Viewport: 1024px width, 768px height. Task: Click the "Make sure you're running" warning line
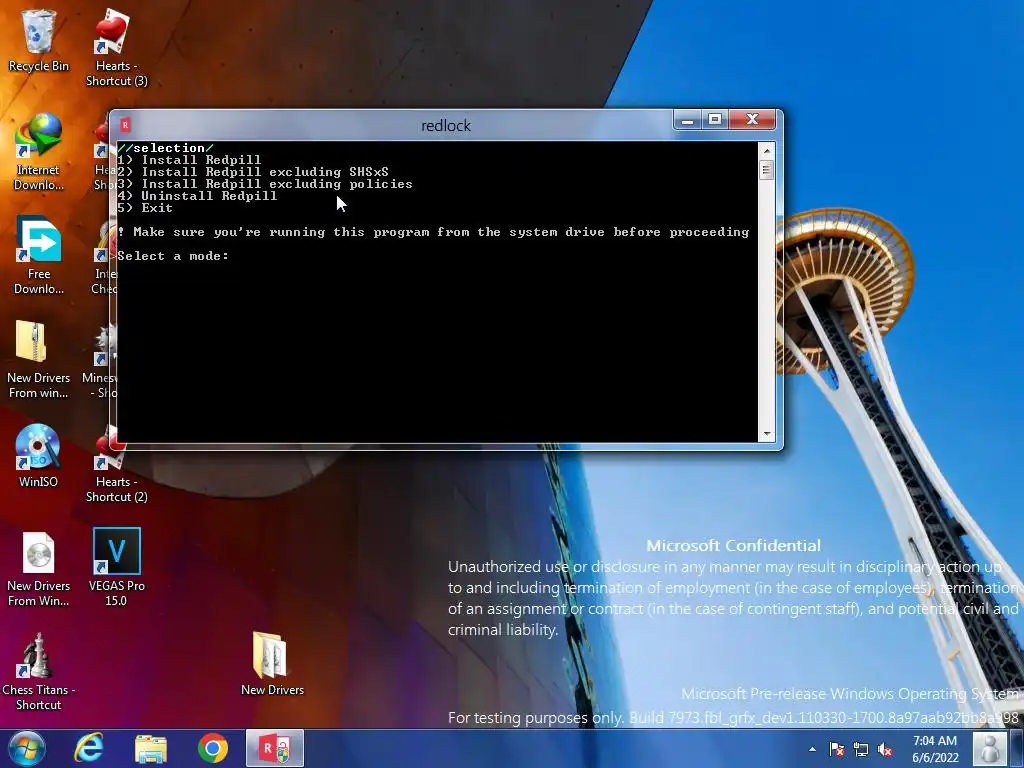coord(434,232)
